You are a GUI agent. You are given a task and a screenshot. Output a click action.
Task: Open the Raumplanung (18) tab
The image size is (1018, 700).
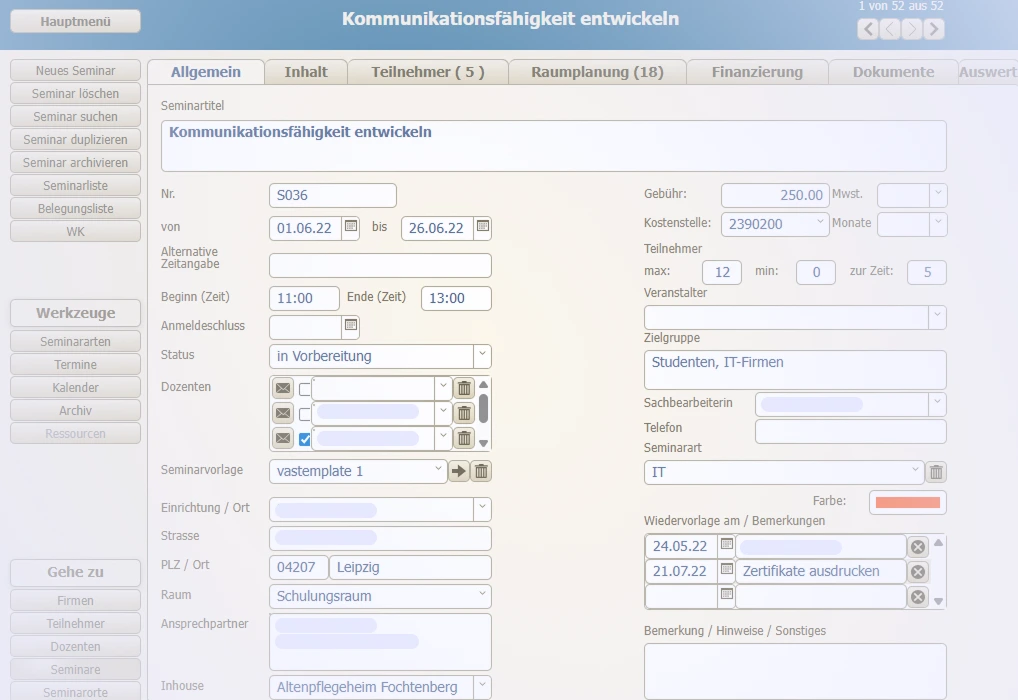(x=597, y=72)
